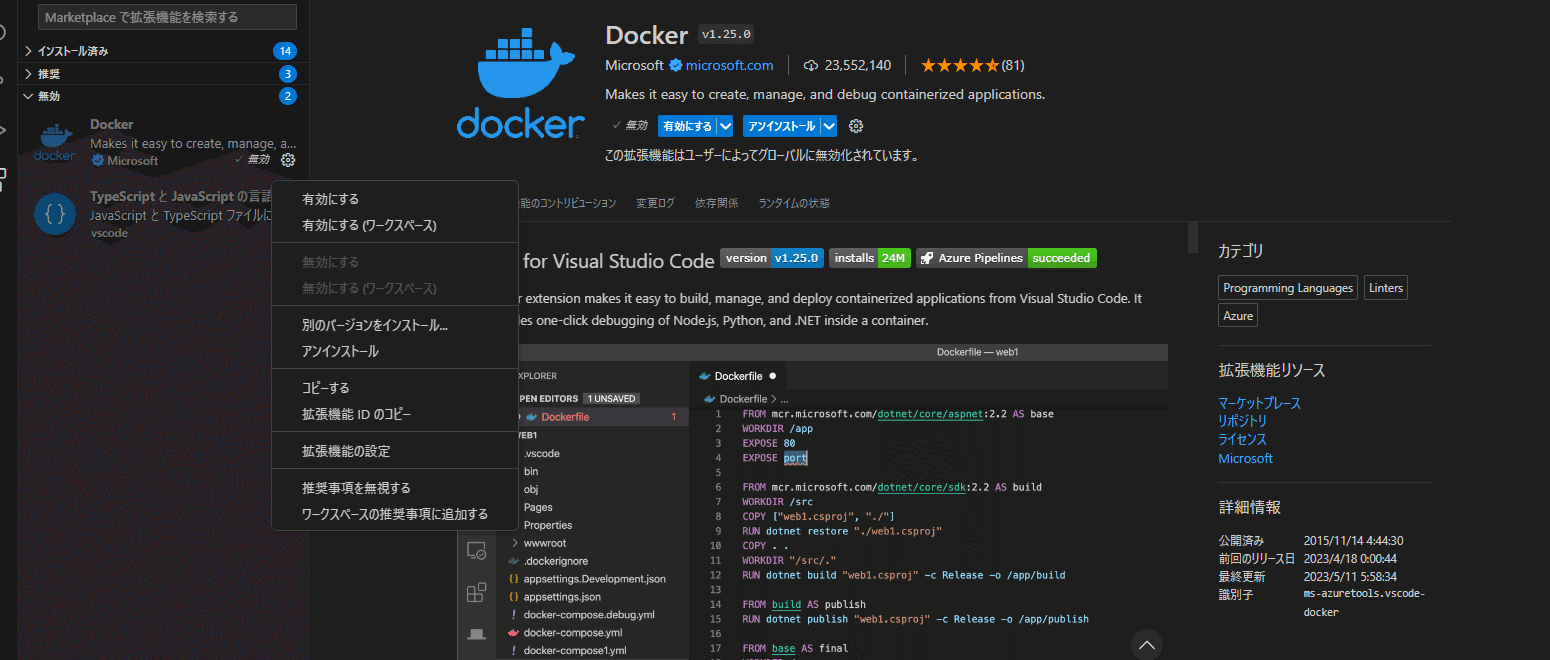Click the install count 23,552,140

pyautogui.click(x=858, y=65)
